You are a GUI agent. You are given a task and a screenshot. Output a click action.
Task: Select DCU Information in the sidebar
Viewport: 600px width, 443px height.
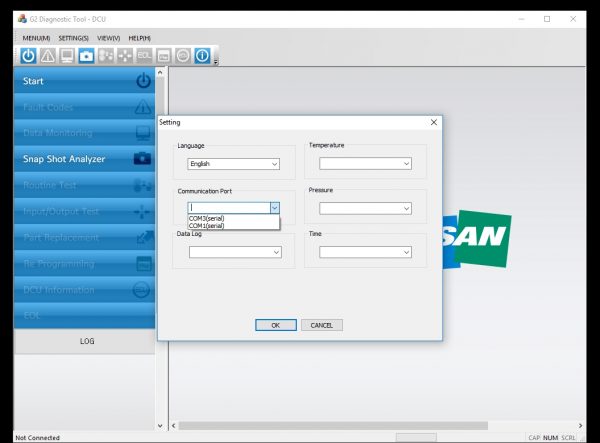pyautogui.click(x=85, y=290)
